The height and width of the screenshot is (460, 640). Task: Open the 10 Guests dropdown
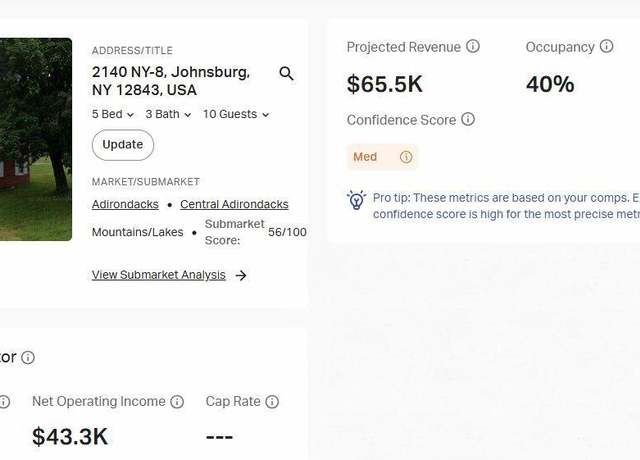tap(236, 114)
